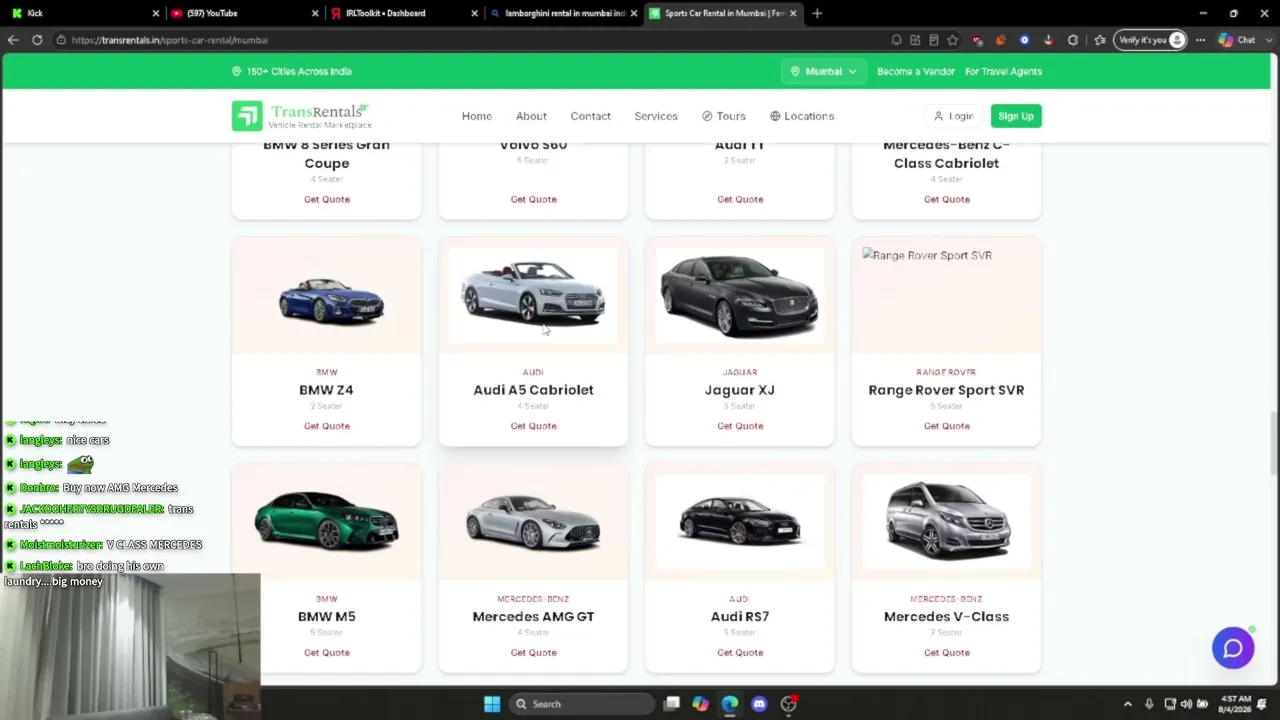Open the notification bell icon in address bar
This screenshot has width=1280, height=720.
pos(897,40)
